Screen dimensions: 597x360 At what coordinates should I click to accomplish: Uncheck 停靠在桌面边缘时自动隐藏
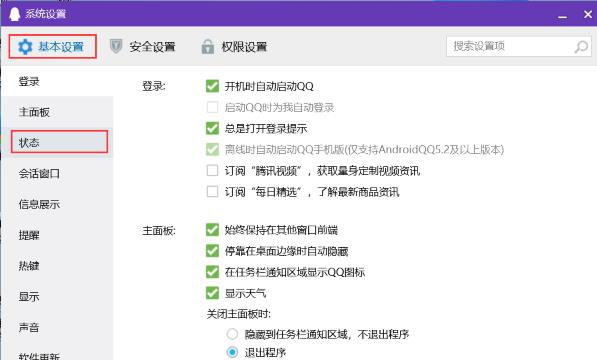coord(212,251)
